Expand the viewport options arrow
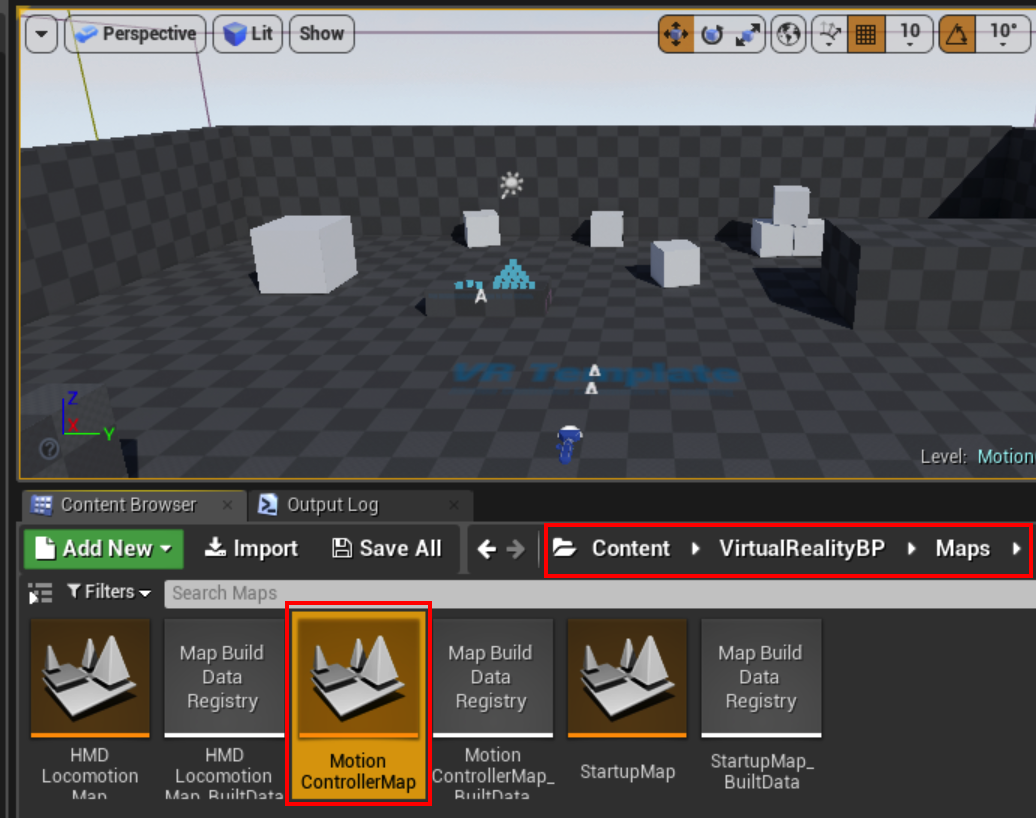 click(x=41, y=33)
